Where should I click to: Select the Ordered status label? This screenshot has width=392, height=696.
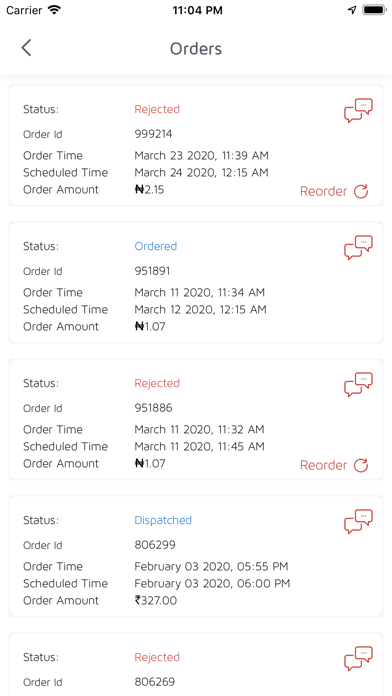tap(156, 246)
